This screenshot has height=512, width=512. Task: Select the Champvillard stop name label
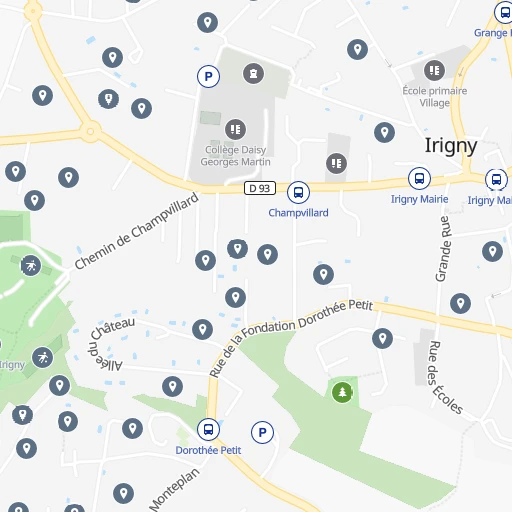(298, 213)
